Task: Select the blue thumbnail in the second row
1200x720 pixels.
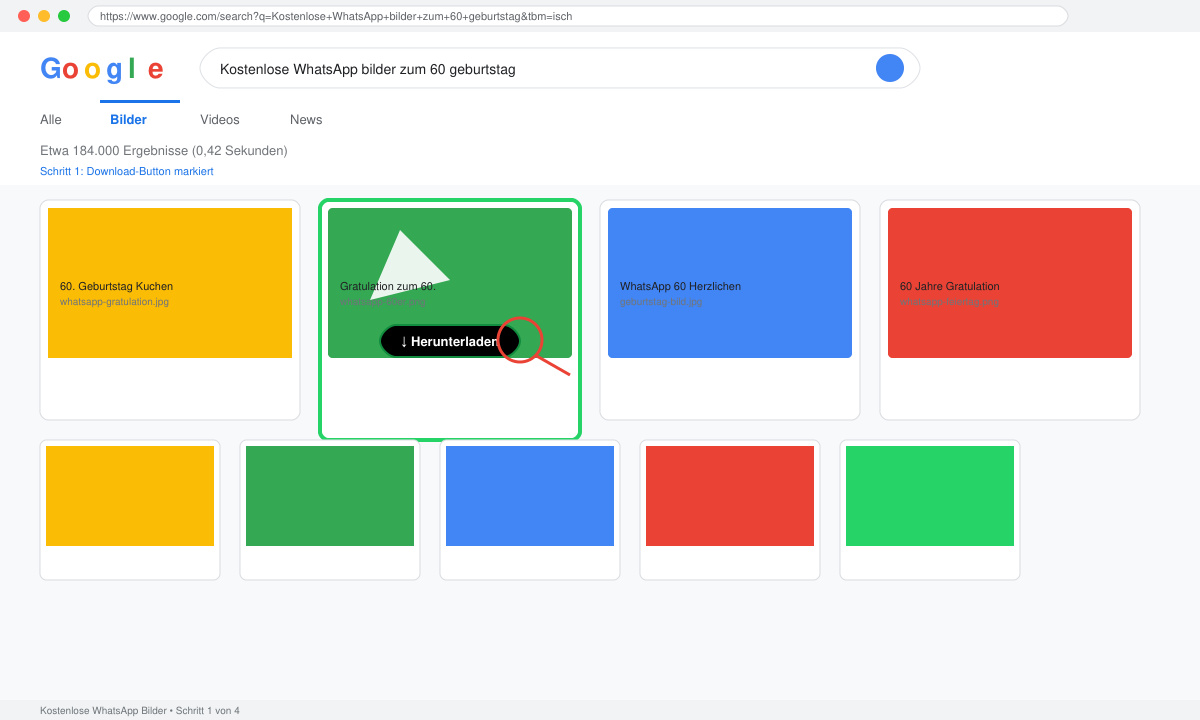Action: [x=530, y=496]
